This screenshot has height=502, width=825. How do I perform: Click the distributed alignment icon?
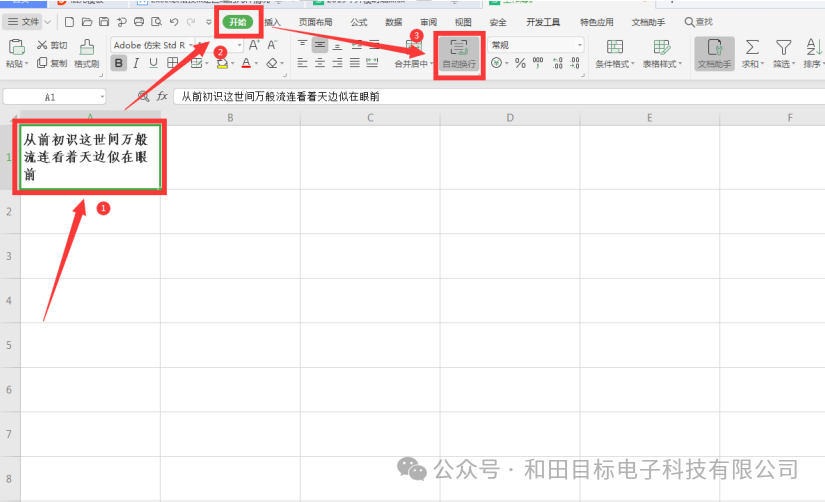coord(373,63)
